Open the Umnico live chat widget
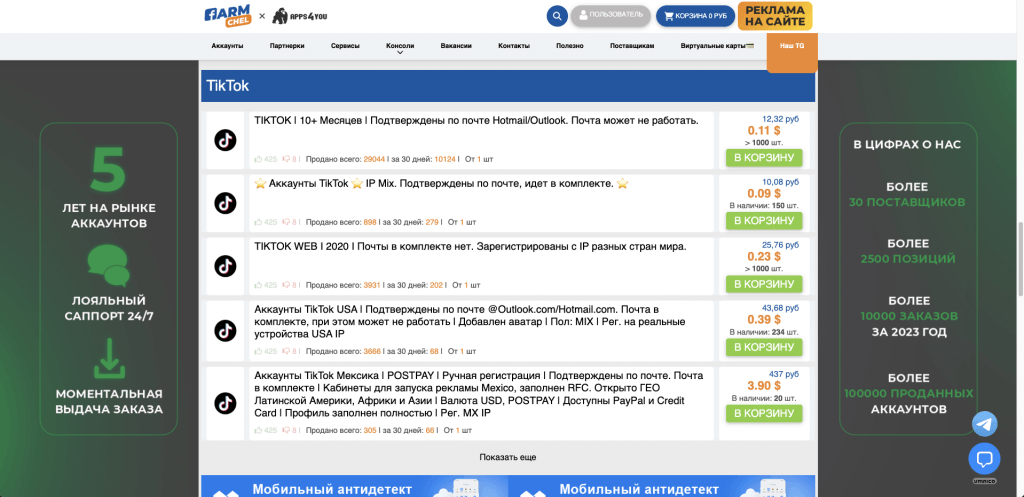 coord(984,459)
